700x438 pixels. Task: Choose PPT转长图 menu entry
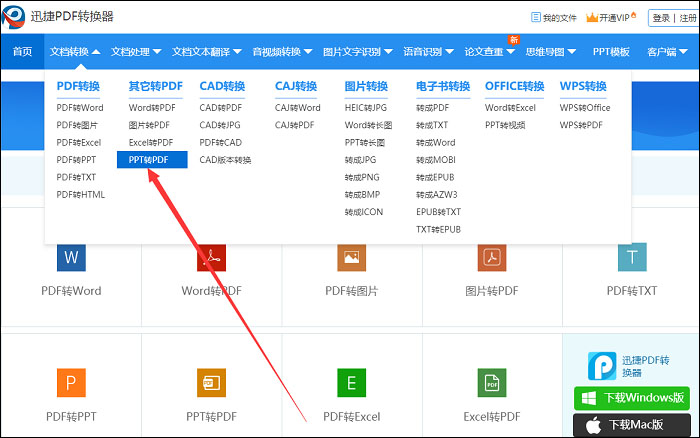365,142
